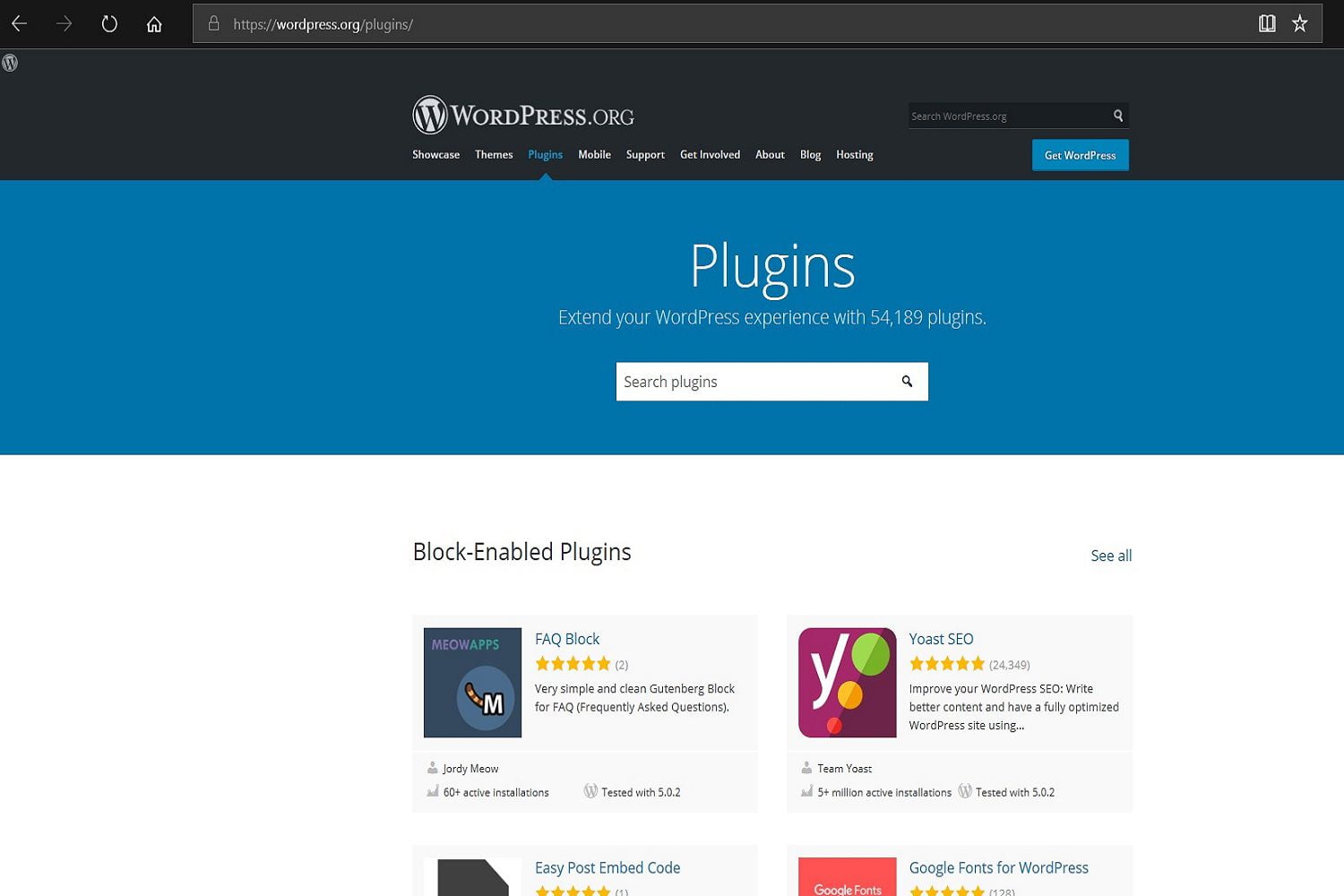The width and height of the screenshot is (1344, 896).
Task: Click the Google Fonts plugin icon
Action: (x=846, y=883)
